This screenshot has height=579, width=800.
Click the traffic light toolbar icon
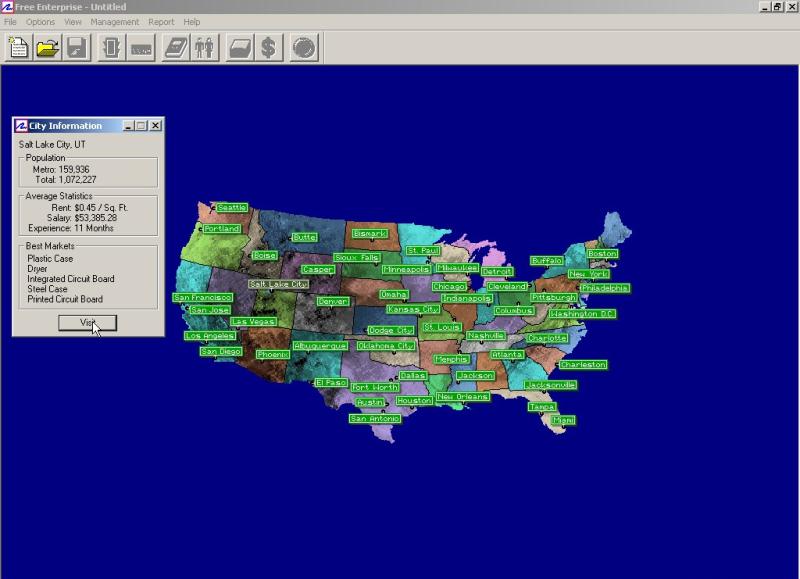point(111,47)
